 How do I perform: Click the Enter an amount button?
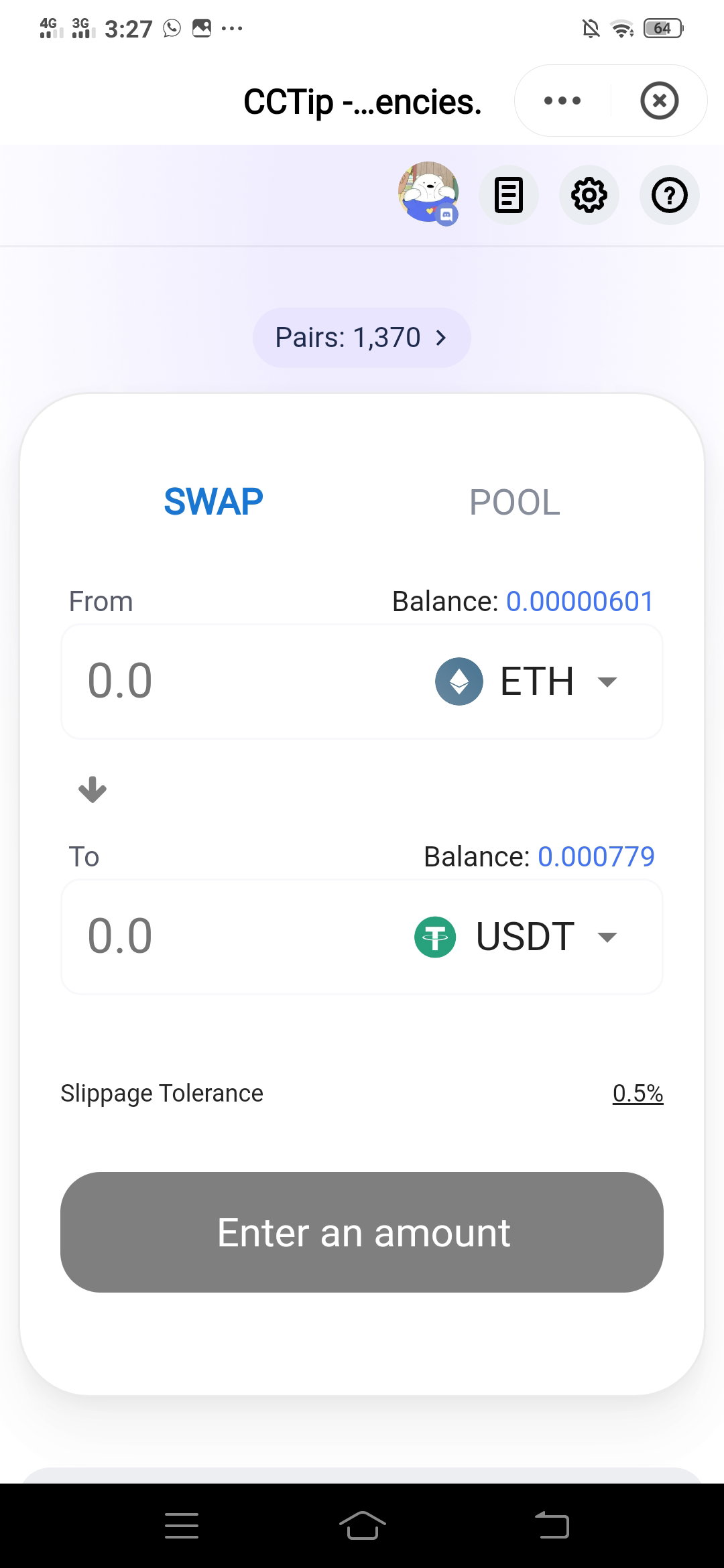[x=362, y=1232]
